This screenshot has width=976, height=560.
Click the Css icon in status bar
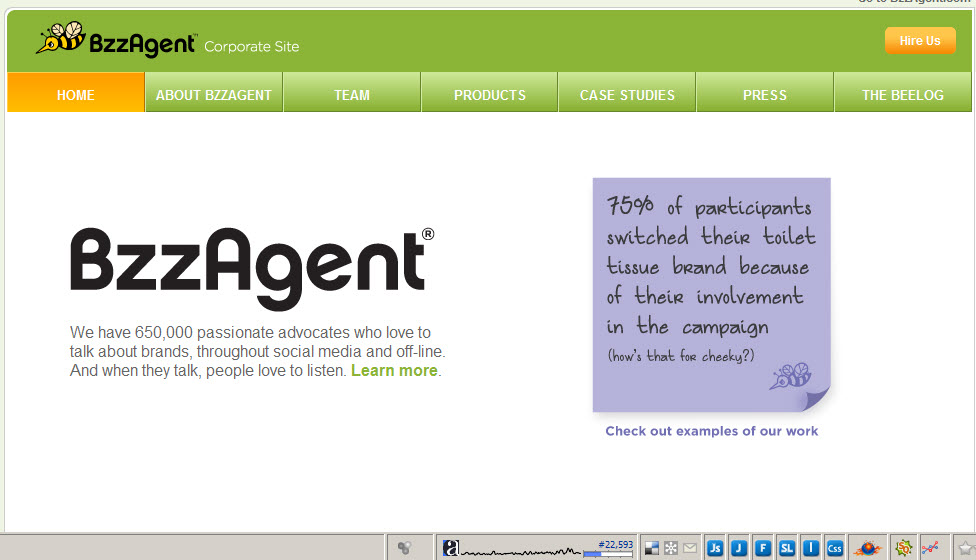[834, 547]
